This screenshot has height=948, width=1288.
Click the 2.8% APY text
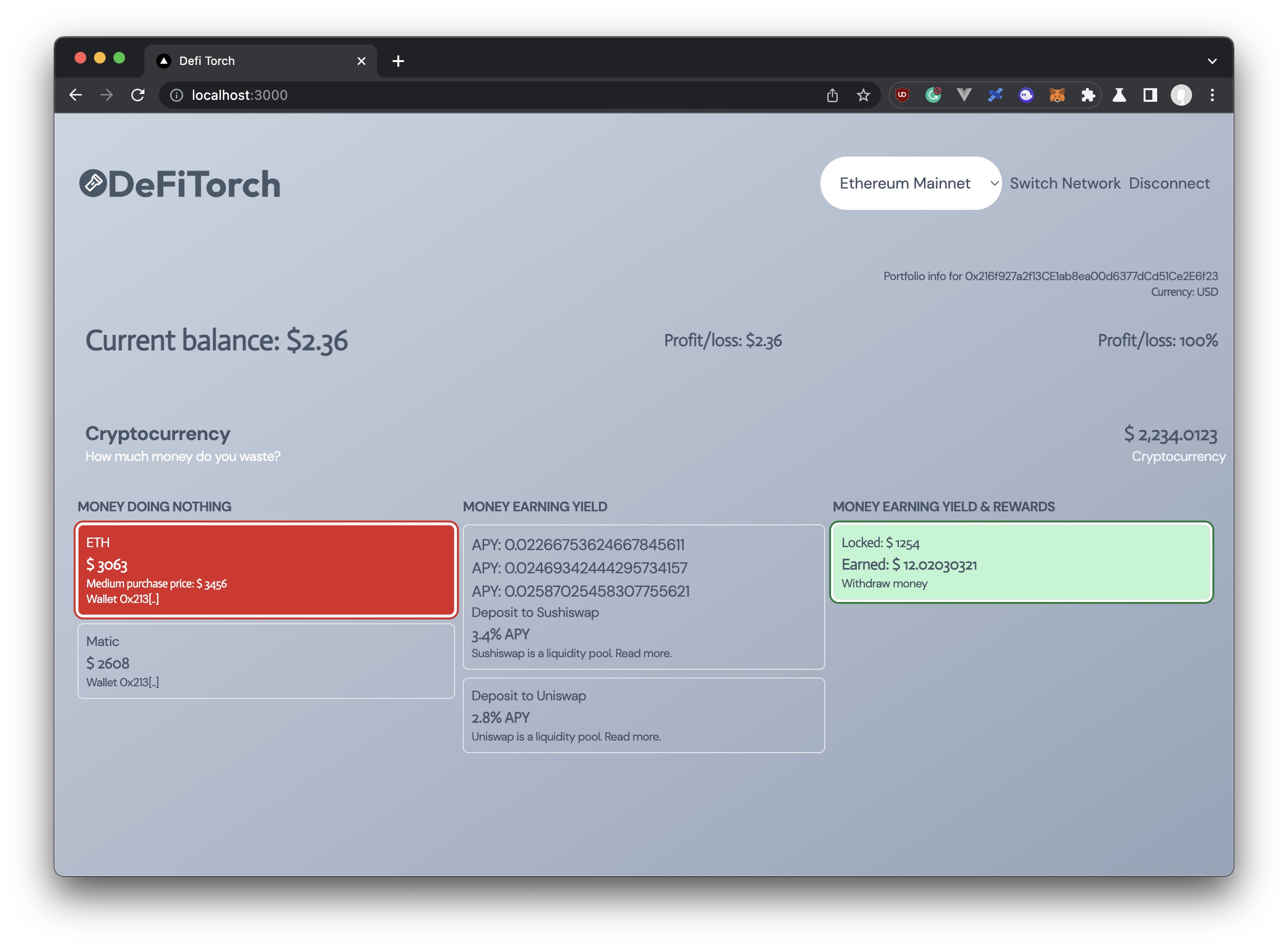(500, 718)
